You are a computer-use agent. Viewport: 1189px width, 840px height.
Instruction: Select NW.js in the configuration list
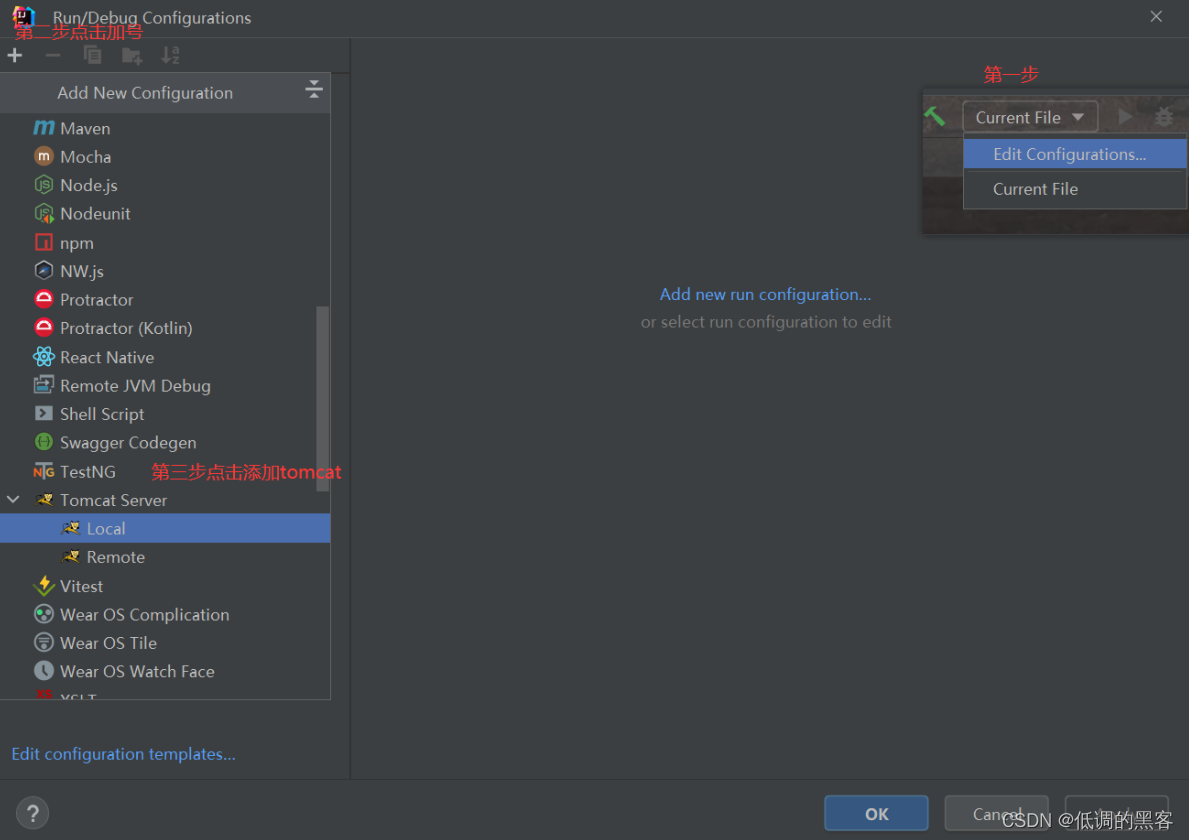165,271
